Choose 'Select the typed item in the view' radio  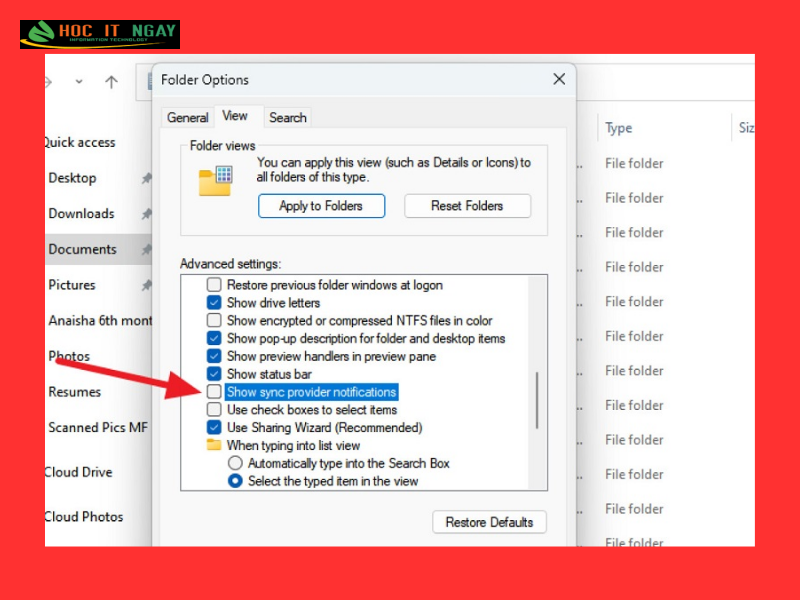pyautogui.click(x=235, y=481)
